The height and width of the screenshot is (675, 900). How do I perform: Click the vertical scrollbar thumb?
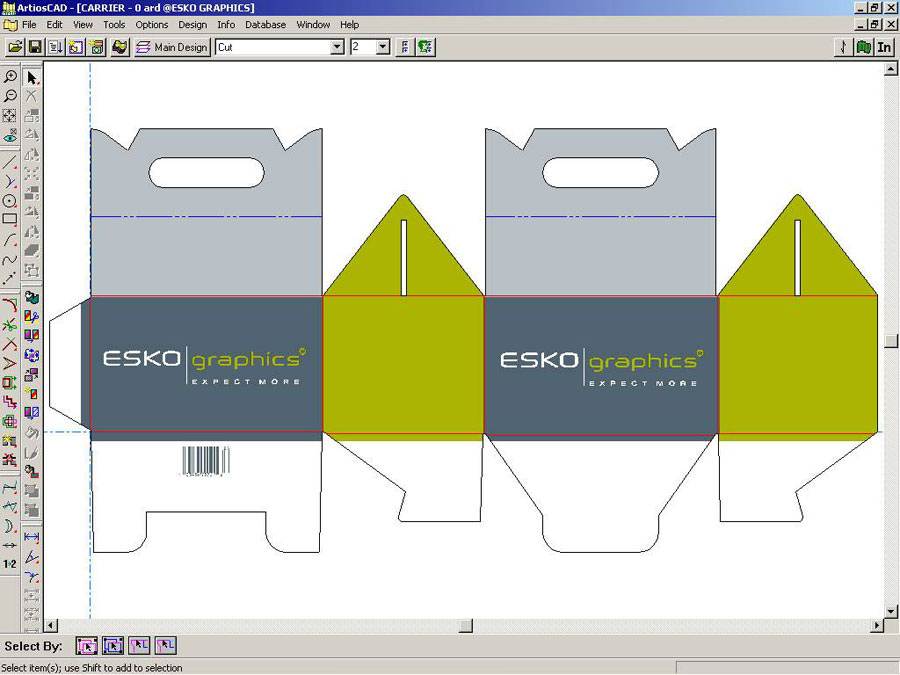point(890,341)
